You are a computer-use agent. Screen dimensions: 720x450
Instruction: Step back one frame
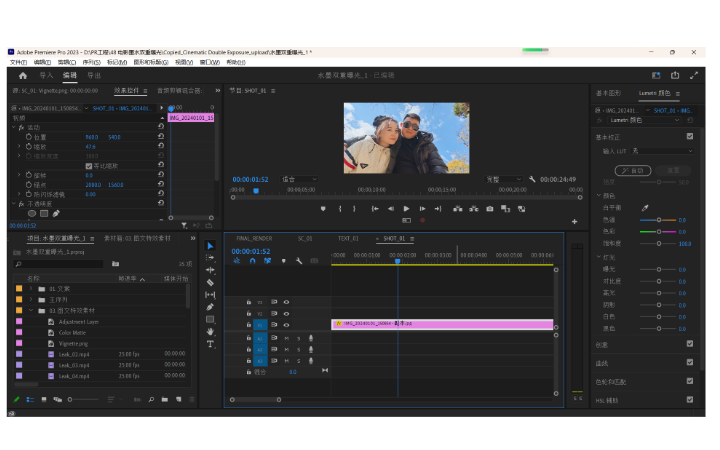tap(391, 209)
